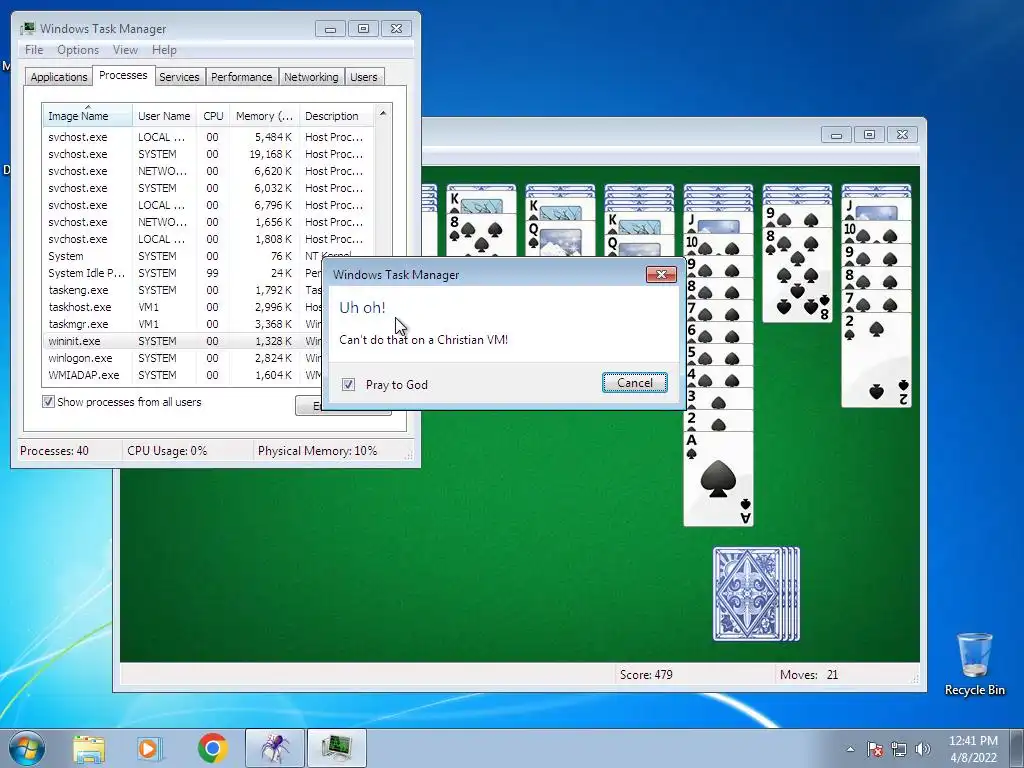Sort by User Name column header
This screenshot has height=768, width=1024.
coord(164,116)
